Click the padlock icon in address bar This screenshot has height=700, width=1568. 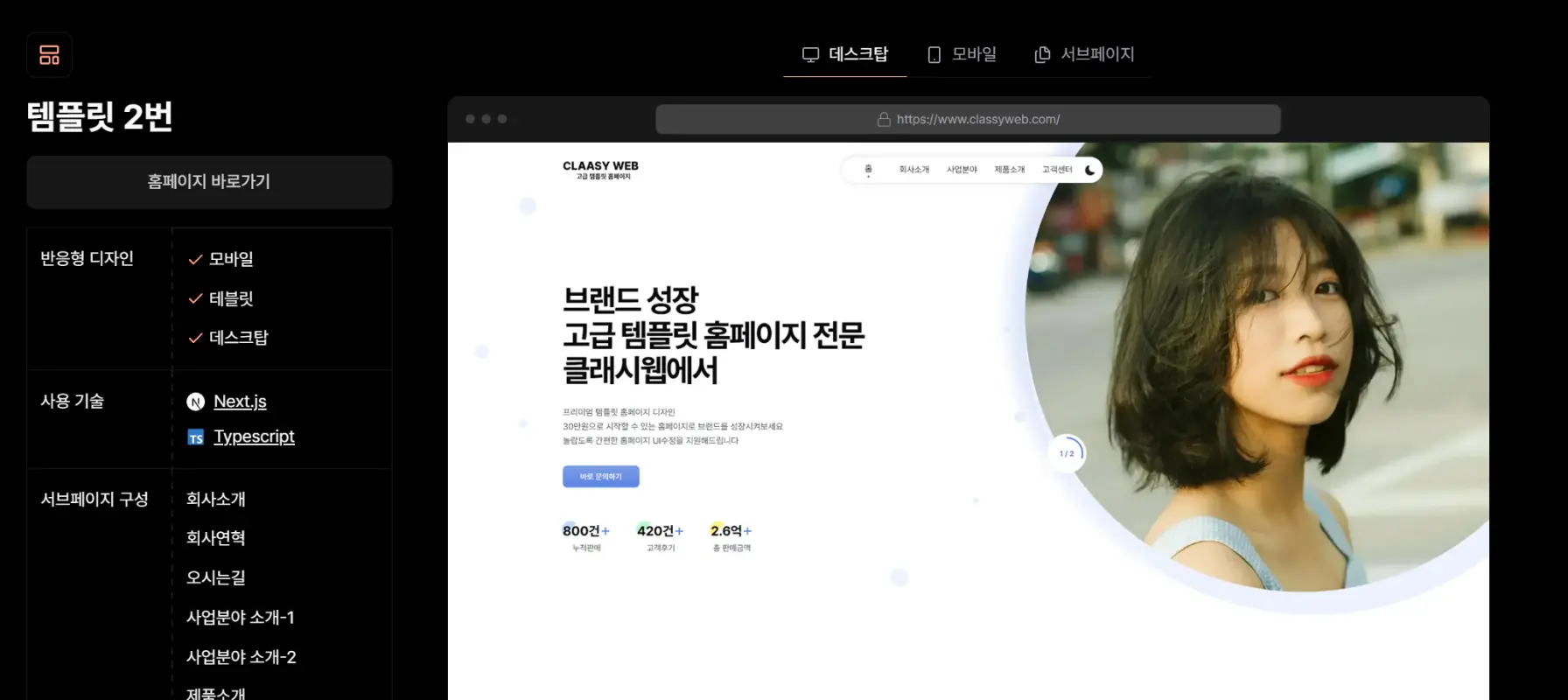tap(884, 120)
